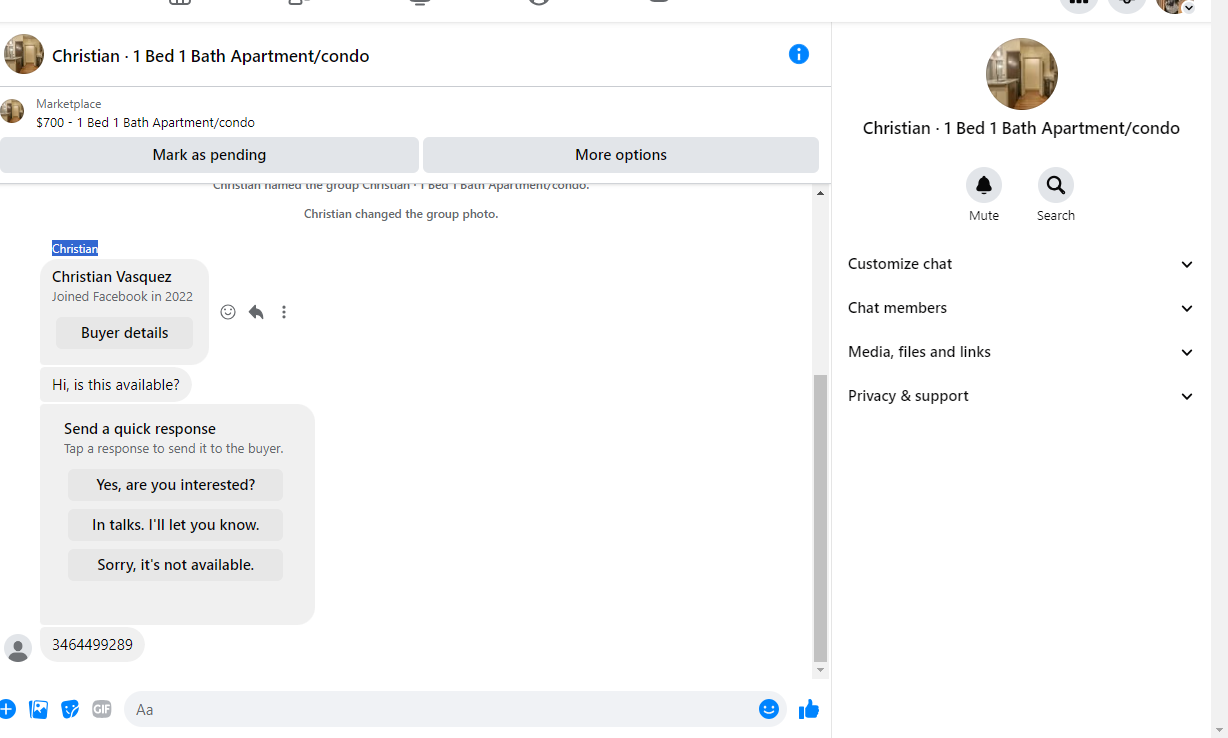The width and height of the screenshot is (1228, 738).
Task: Open the emoji picker in the message box
Action: (x=769, y=709)
